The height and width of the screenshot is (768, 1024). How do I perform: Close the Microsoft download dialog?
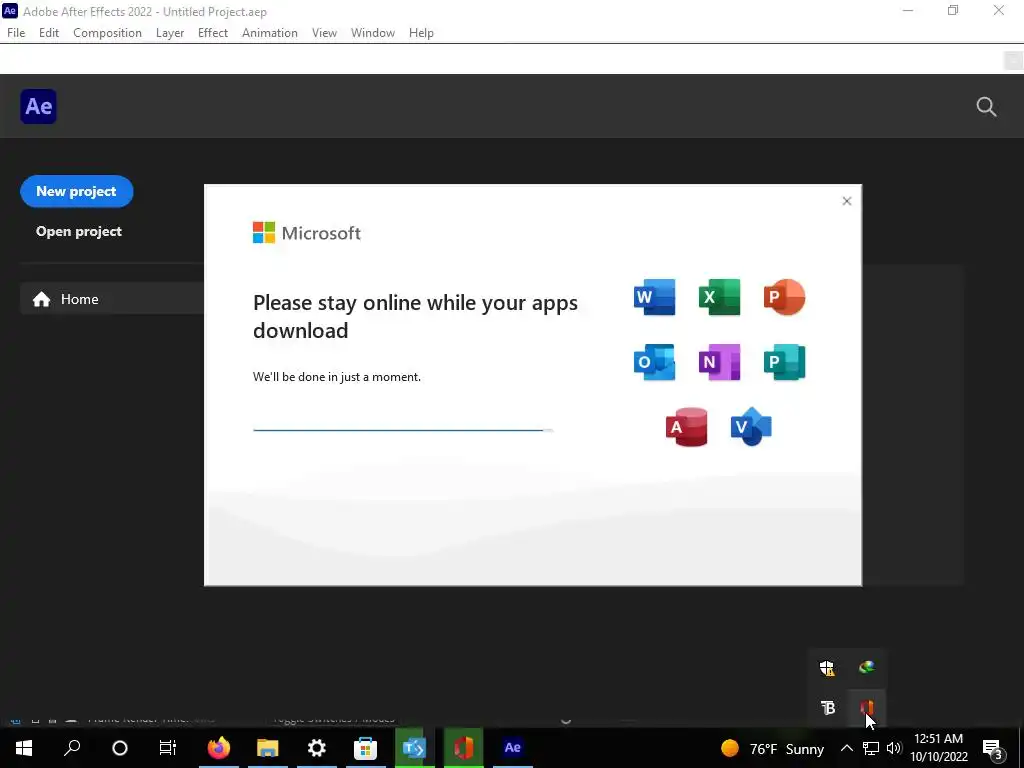(846, 201)
